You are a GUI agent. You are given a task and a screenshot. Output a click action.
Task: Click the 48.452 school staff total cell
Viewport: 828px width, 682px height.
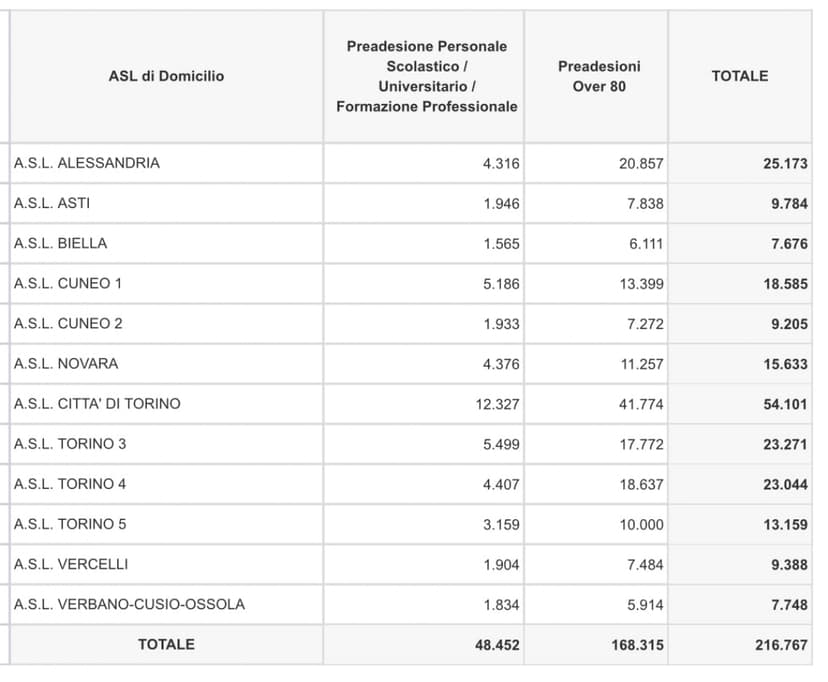point(497,645)
